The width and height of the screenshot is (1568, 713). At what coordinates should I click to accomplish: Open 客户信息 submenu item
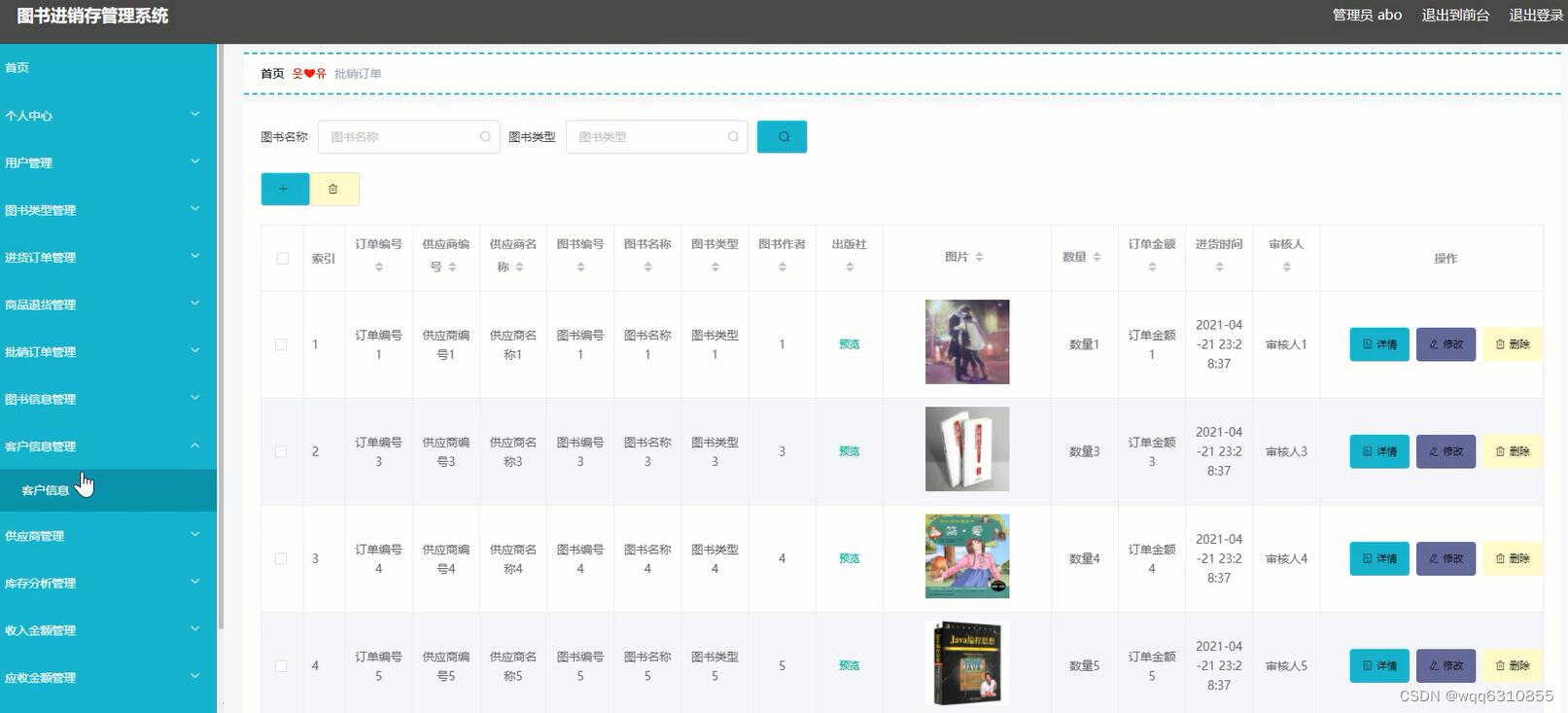click(108, 490)
